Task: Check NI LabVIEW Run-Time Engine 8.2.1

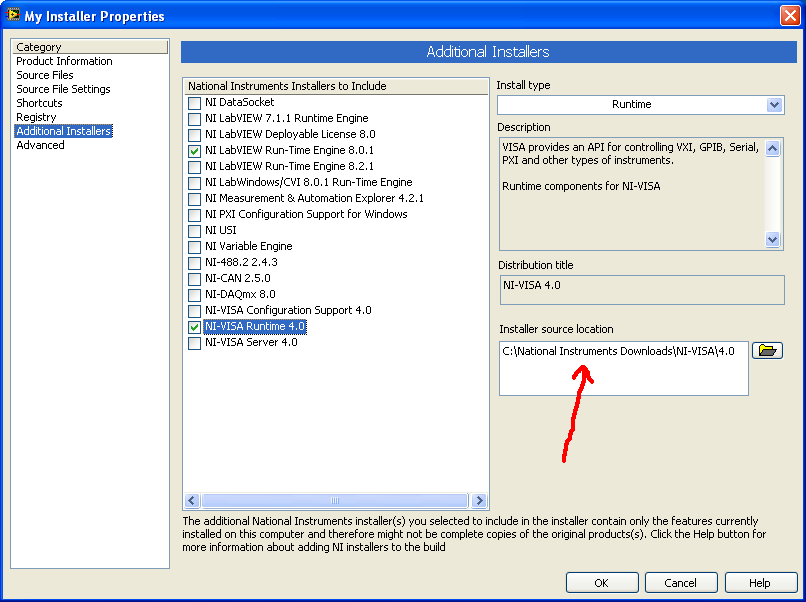Action: [x=194, y=167]
